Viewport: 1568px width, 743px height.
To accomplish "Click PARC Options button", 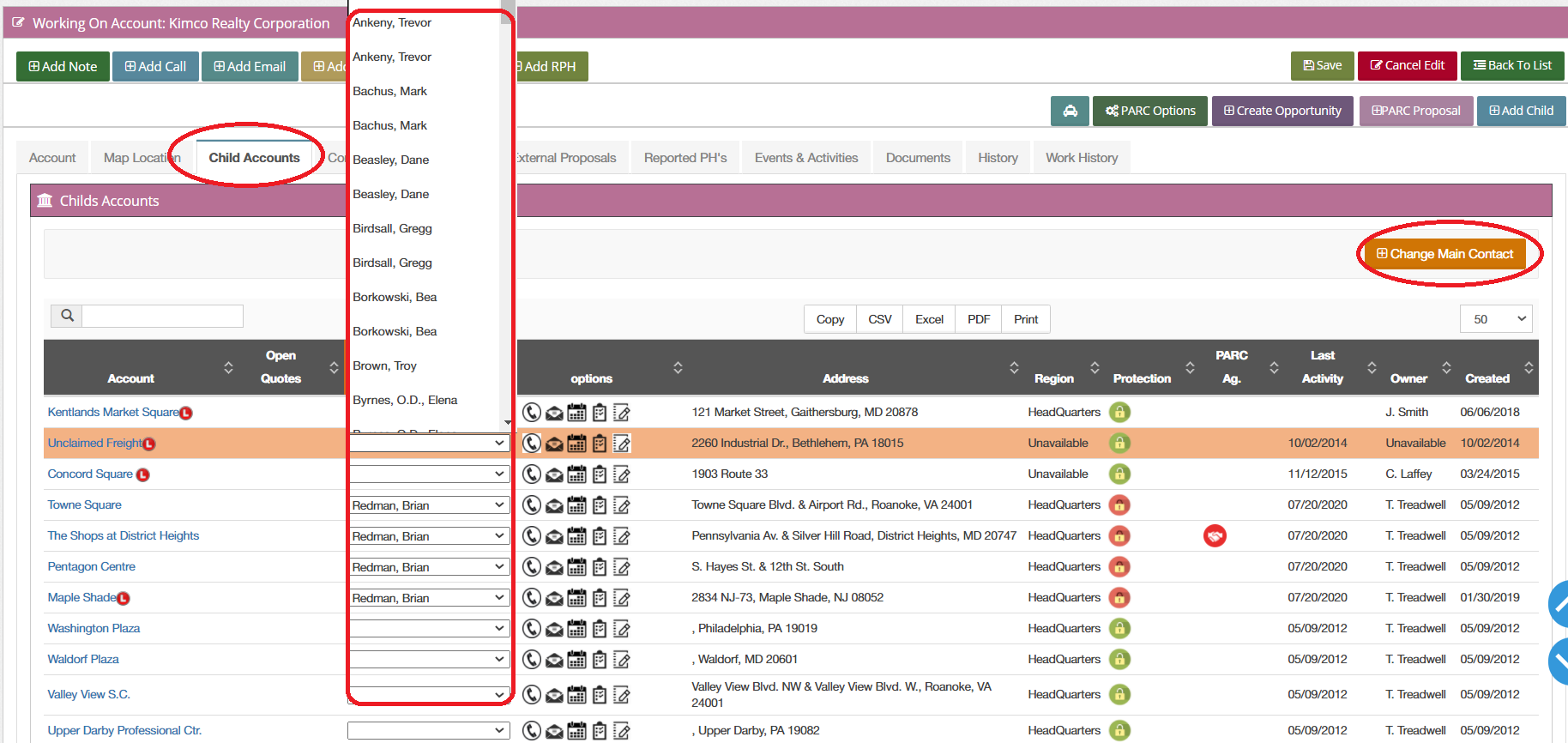I will click(1150, 111).
